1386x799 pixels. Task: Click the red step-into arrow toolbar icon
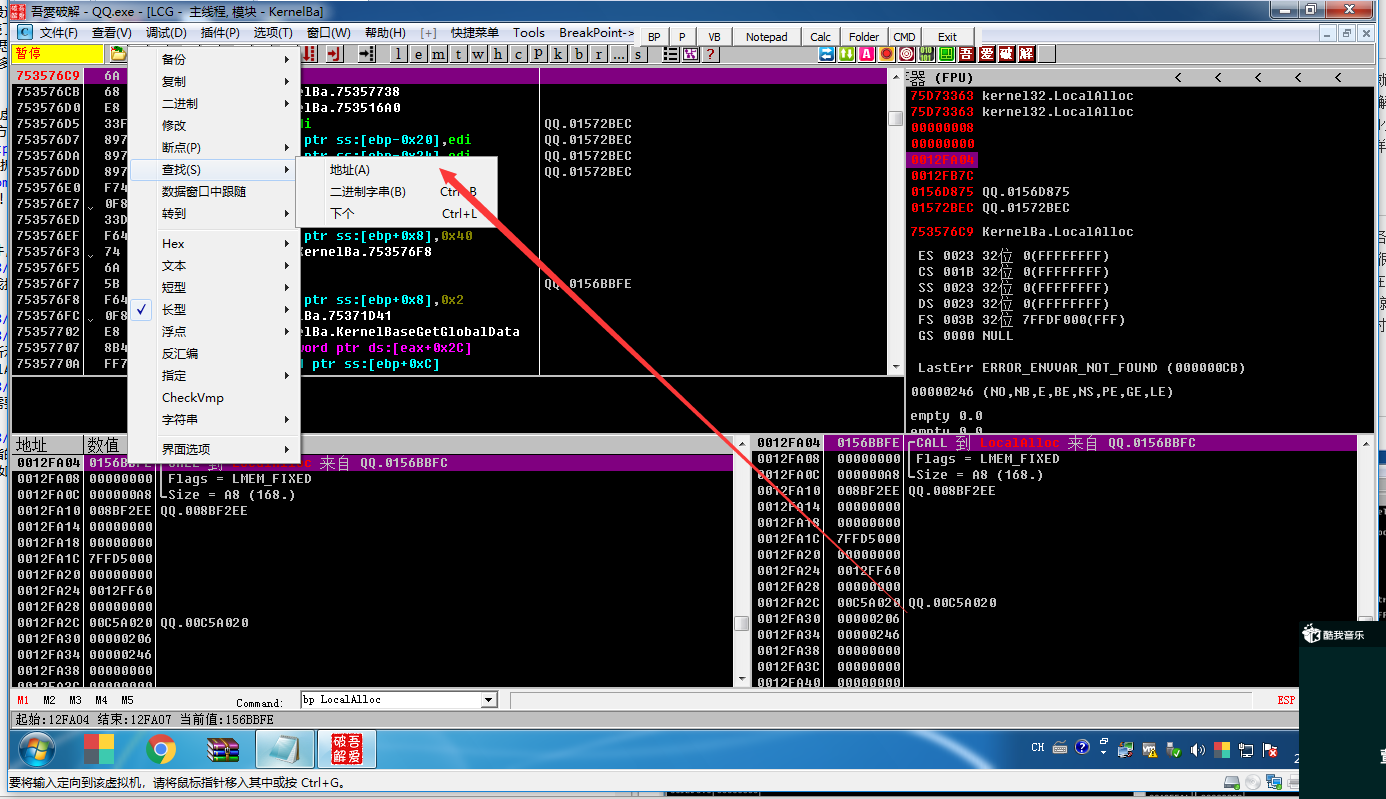[310, 54]
